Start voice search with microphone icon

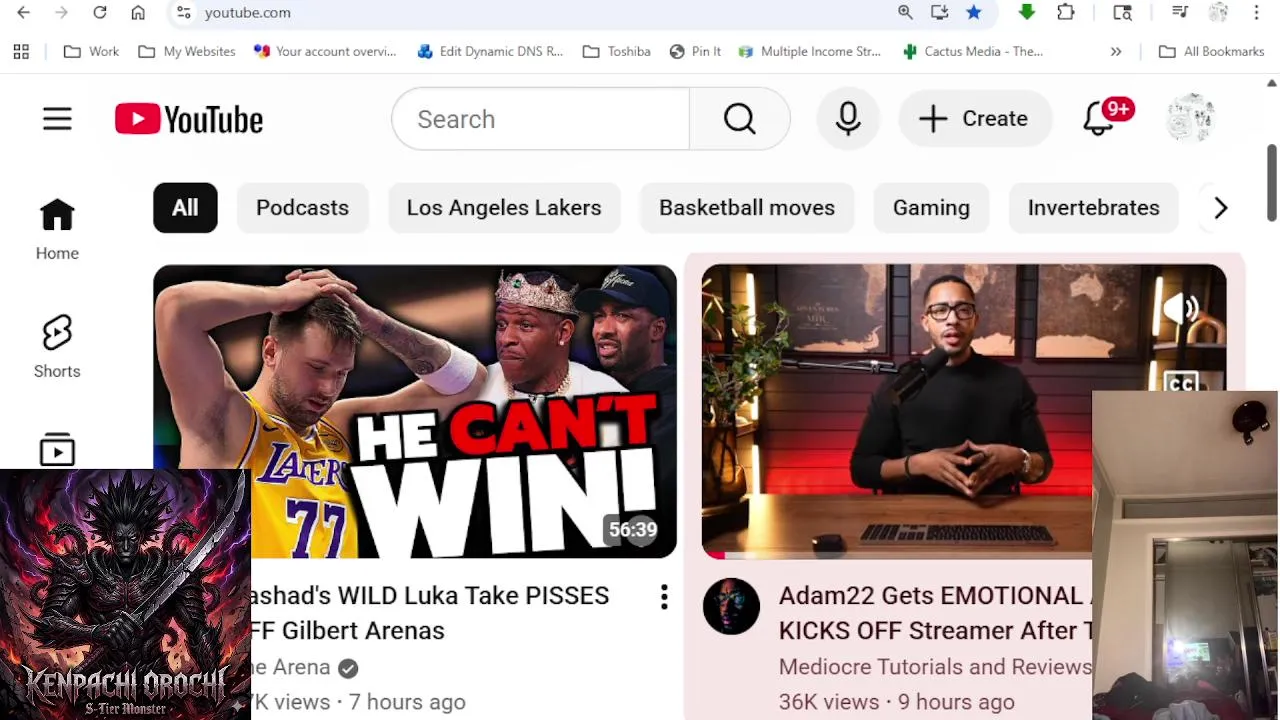tap(848, 119)
